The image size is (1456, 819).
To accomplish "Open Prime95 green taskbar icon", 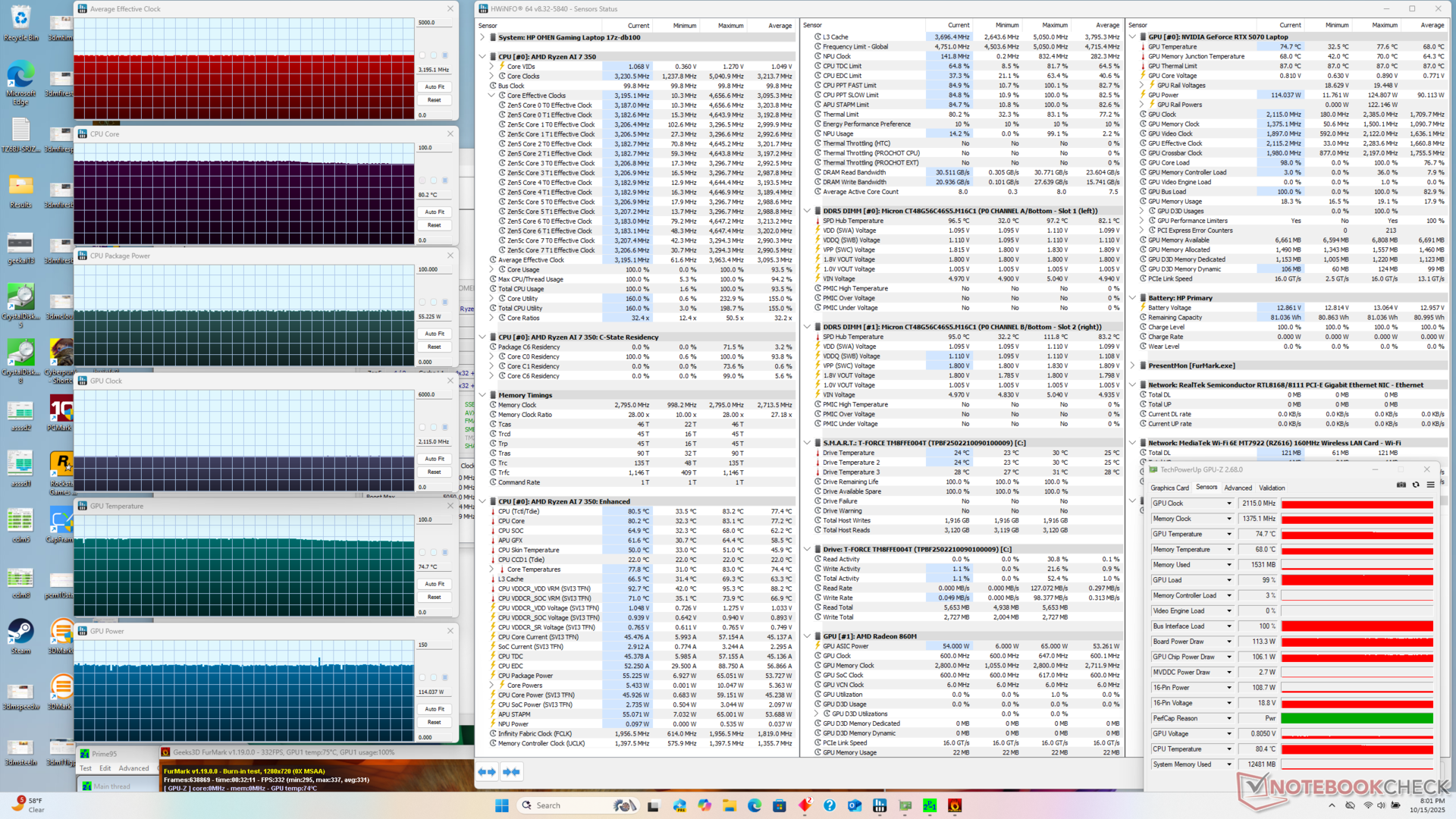I will tap(930, 805).
